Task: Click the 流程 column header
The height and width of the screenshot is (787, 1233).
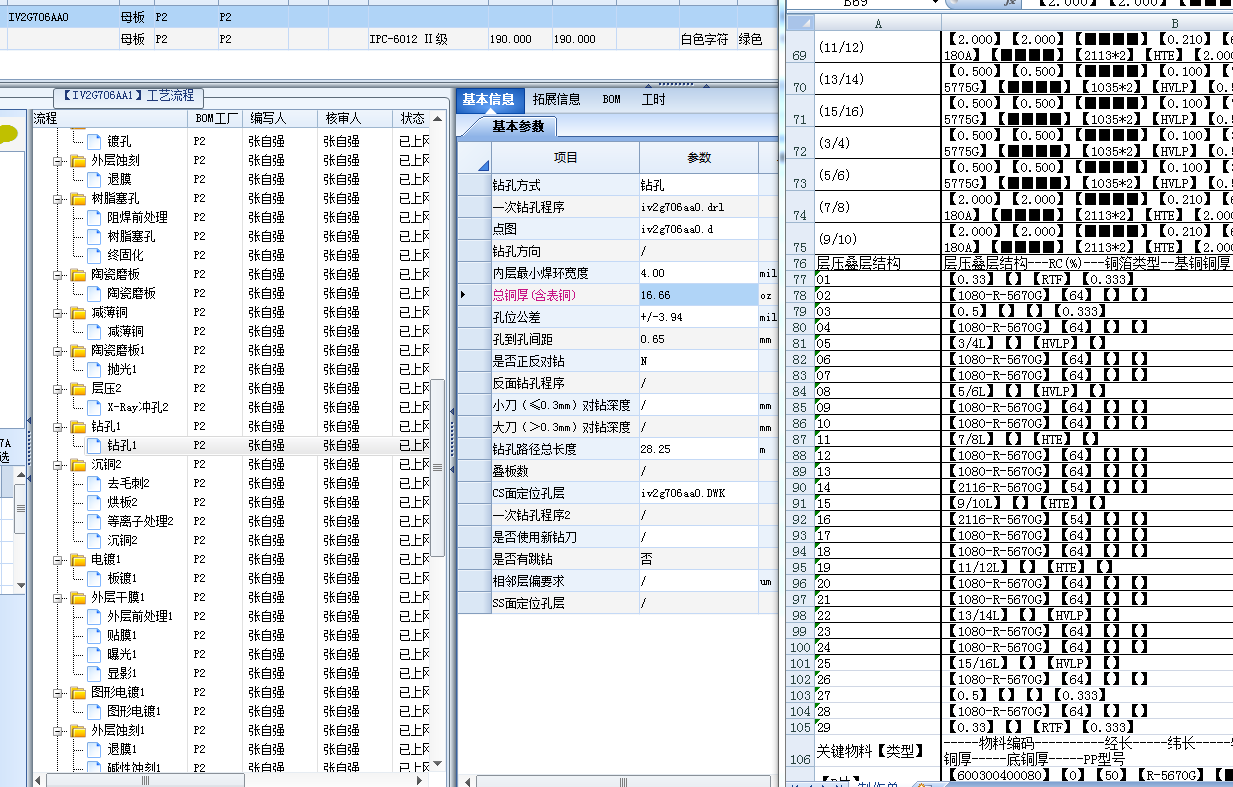Action: pos(110,118)
